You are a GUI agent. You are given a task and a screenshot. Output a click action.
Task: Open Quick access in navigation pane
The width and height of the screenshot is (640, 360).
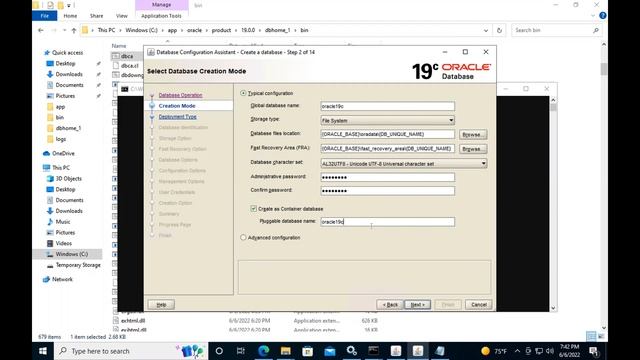pos(67,53)
